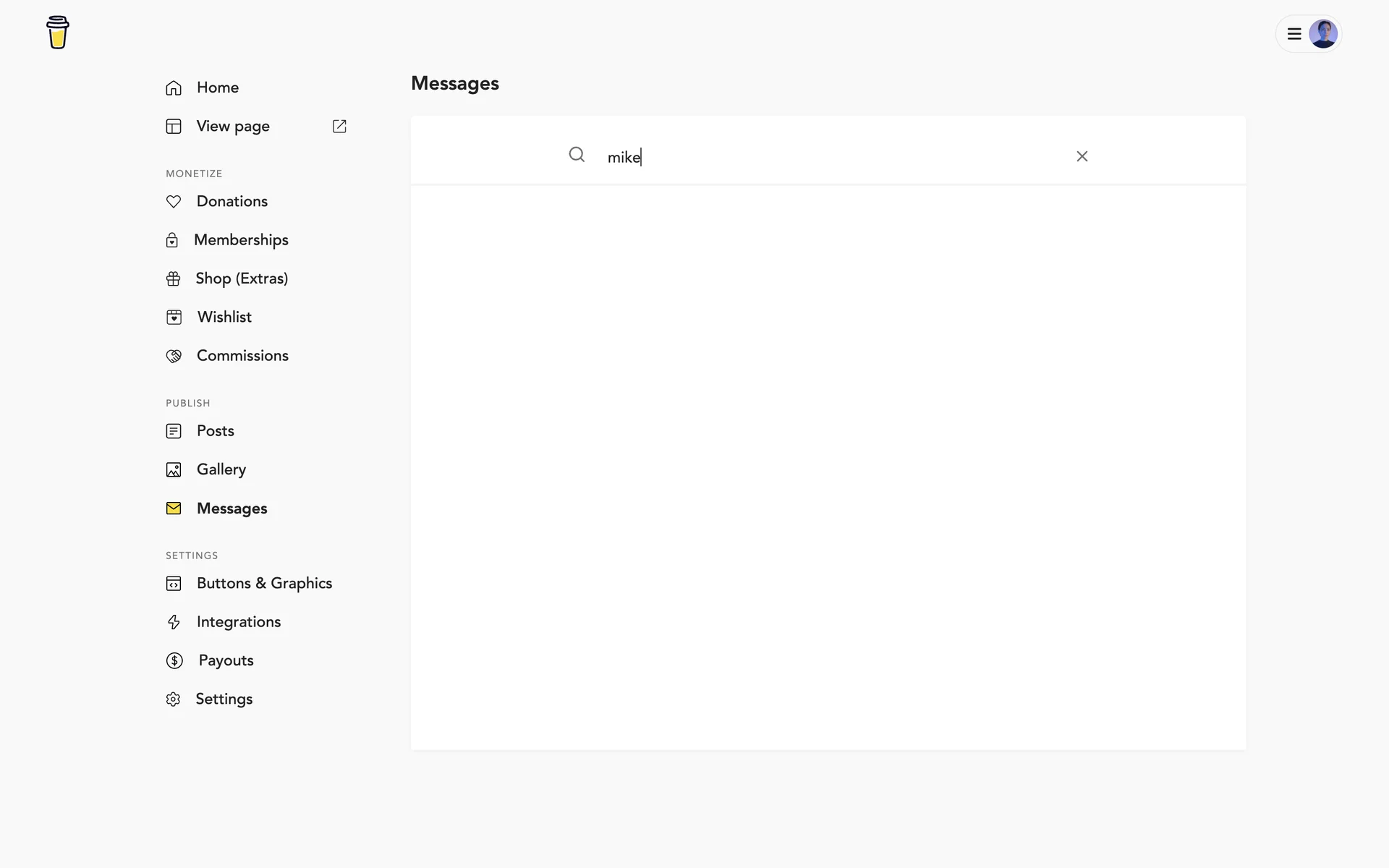The width and height of the screenshot is (1389, 868).
Task: Clear the search with the X icon
Action: pyautogui.click(x=1082, y=156)
